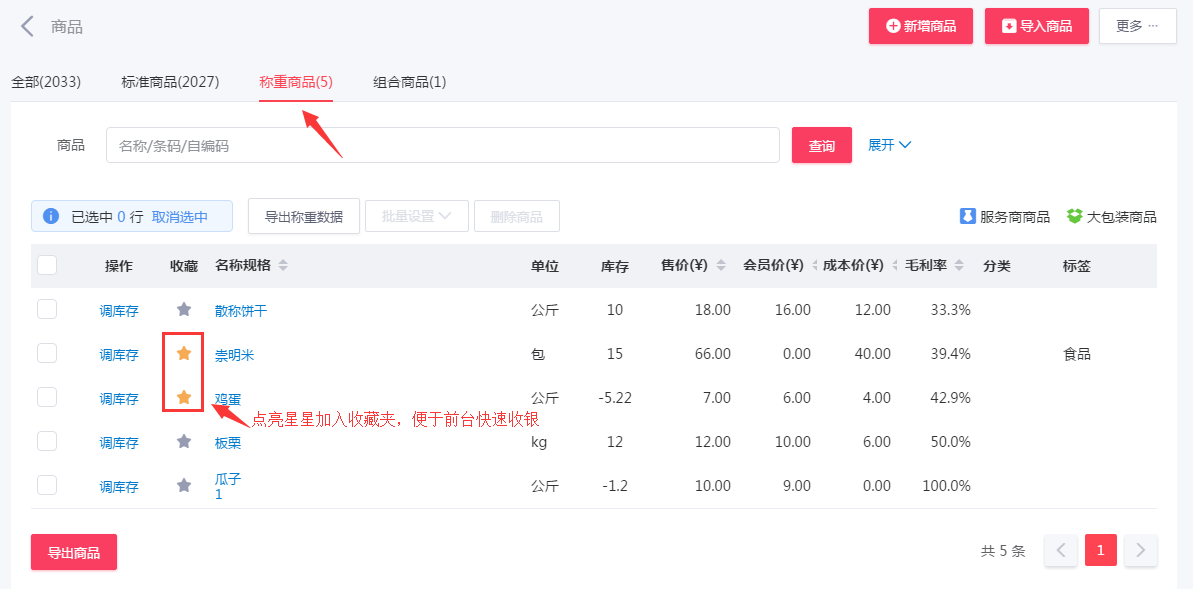Toggle the favorite star for 鸡蛋

point(184,398)
